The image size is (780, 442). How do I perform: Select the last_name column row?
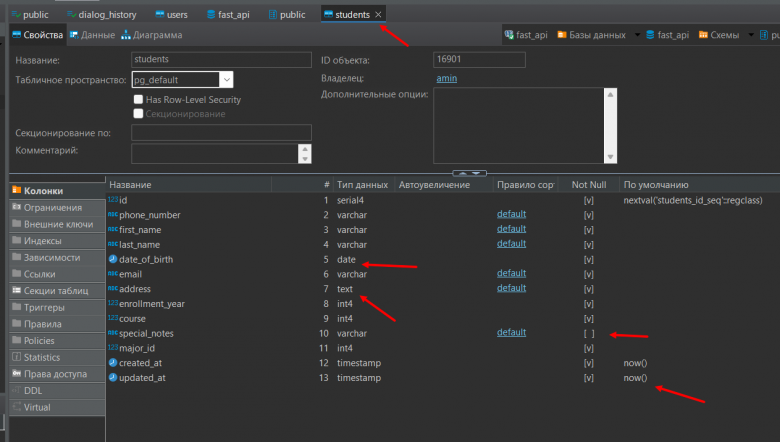(x=443, y=245)
